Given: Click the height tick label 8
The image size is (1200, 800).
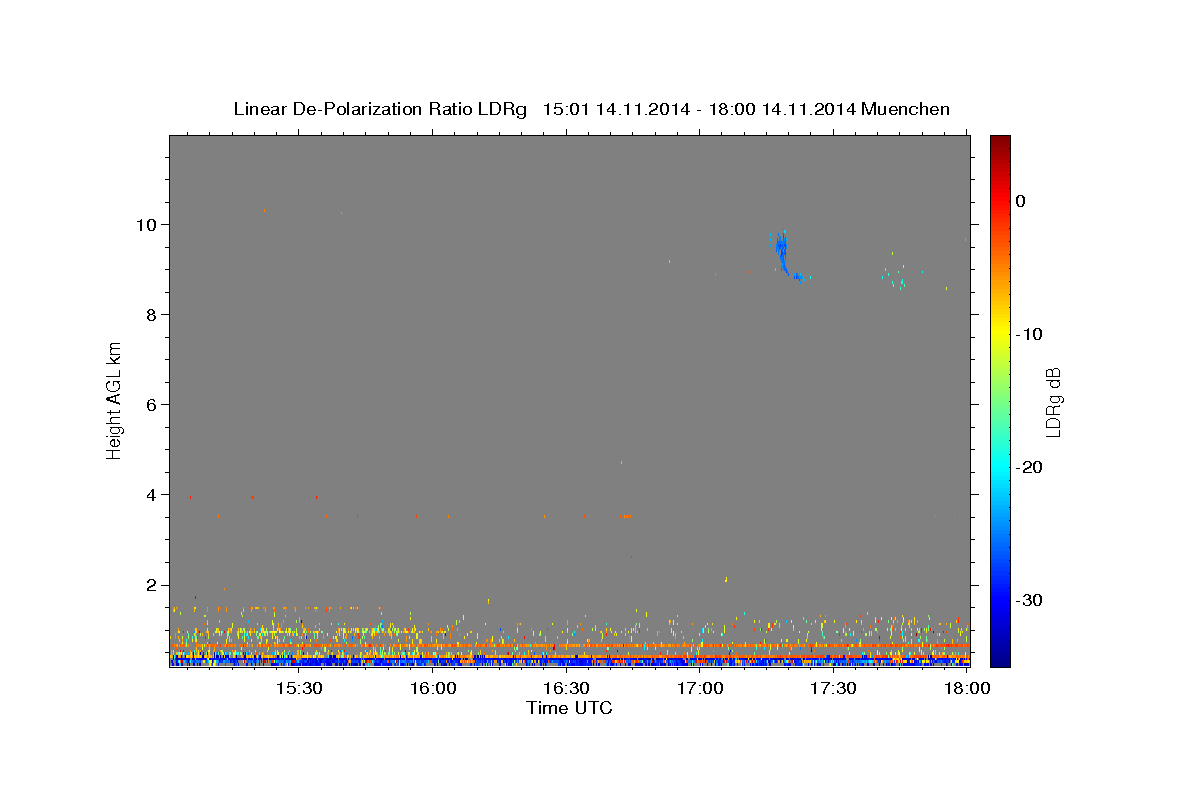Looking at the screenshot, I should [x=152, y=314].
